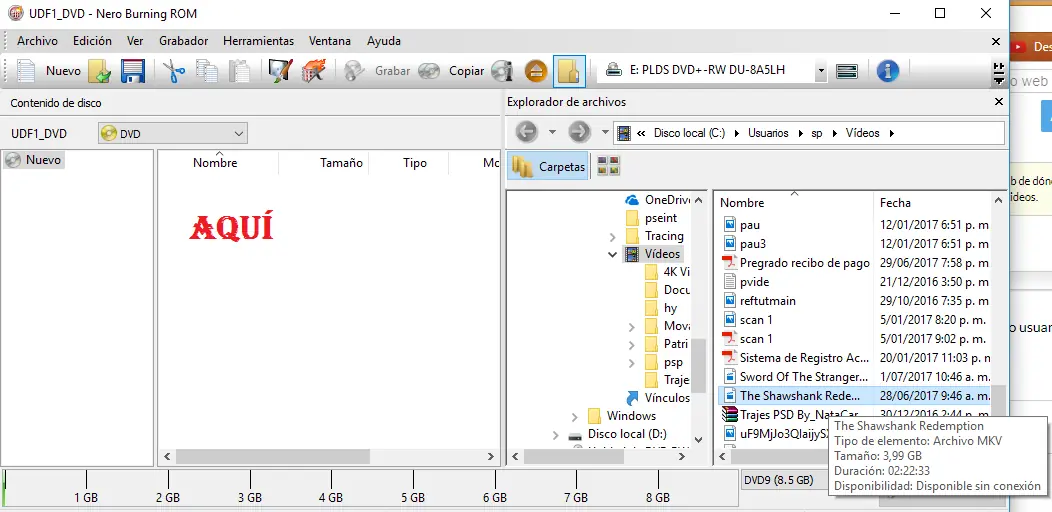Open the Edición menu

93,41
